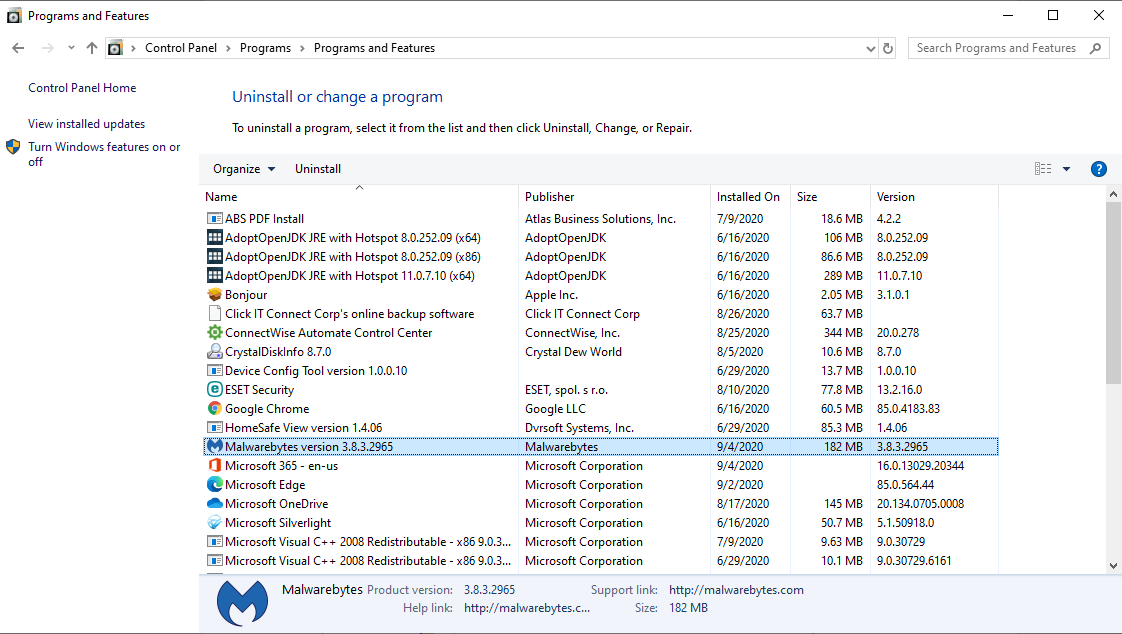Refresh the Programs and Features list
1122x634 pixels.
(x=888, y=48)
